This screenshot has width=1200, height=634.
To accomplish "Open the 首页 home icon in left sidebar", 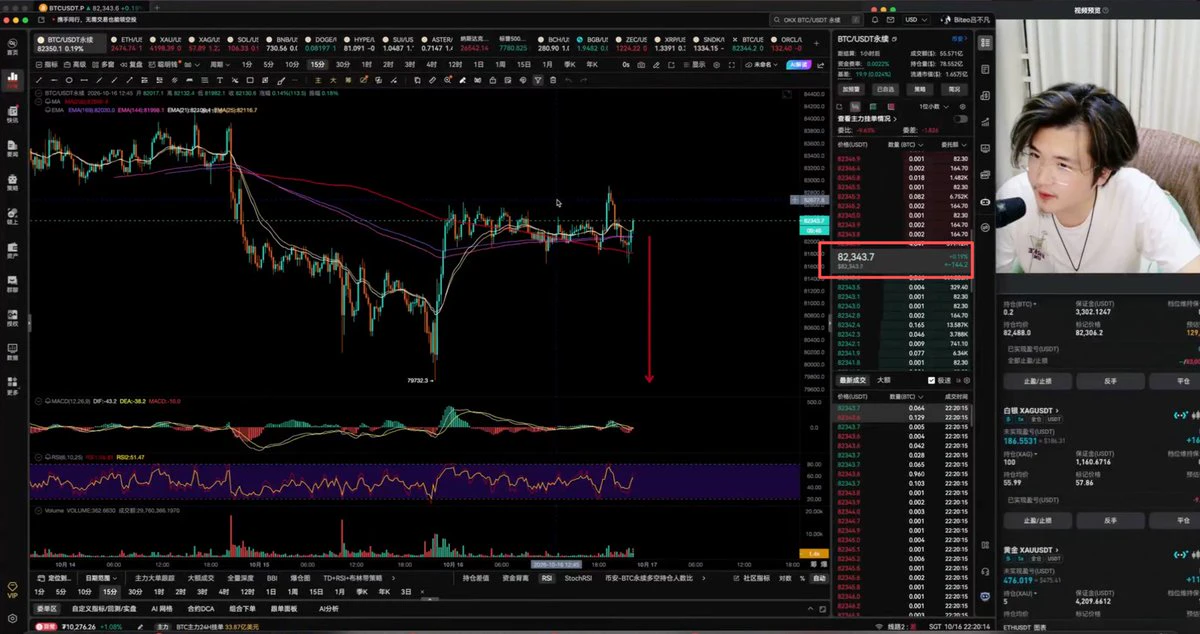I will (x=13, y=48).
